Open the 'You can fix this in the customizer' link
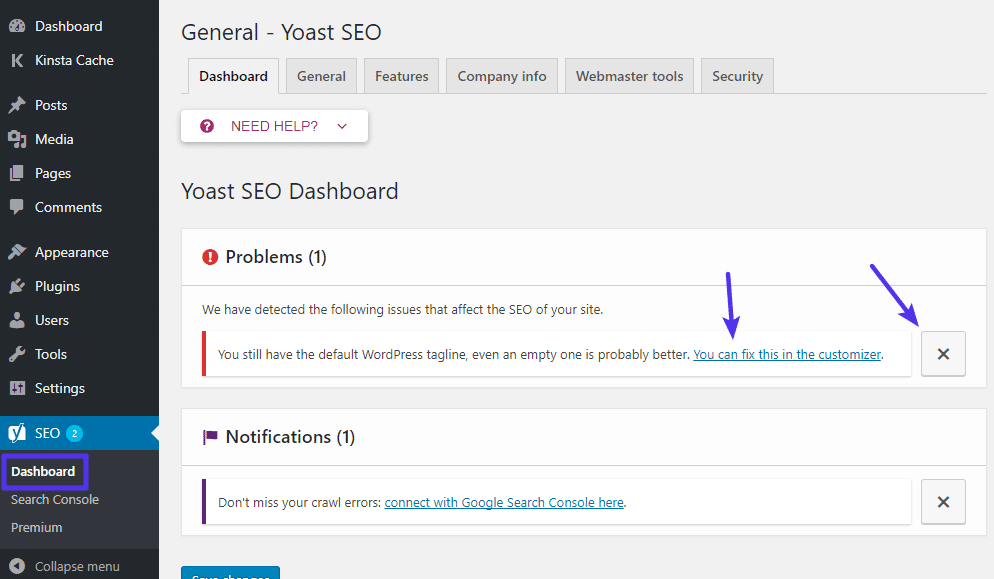Viewport: 994px width, 579px height. click(x=787, y=355)
